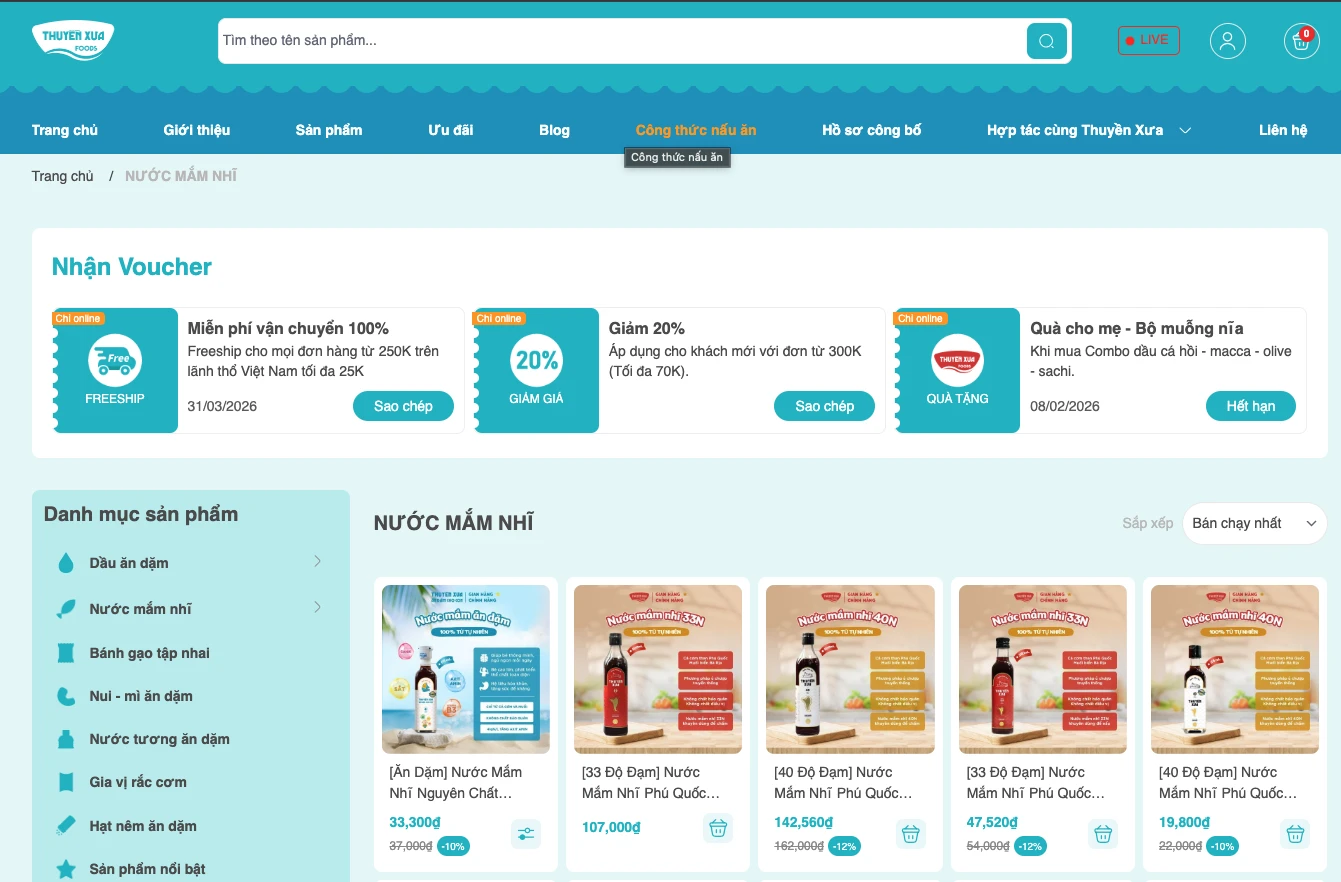Click the 20% Giảm giá voucher icon
The image size is (1341, 882).
click(536, 361)
